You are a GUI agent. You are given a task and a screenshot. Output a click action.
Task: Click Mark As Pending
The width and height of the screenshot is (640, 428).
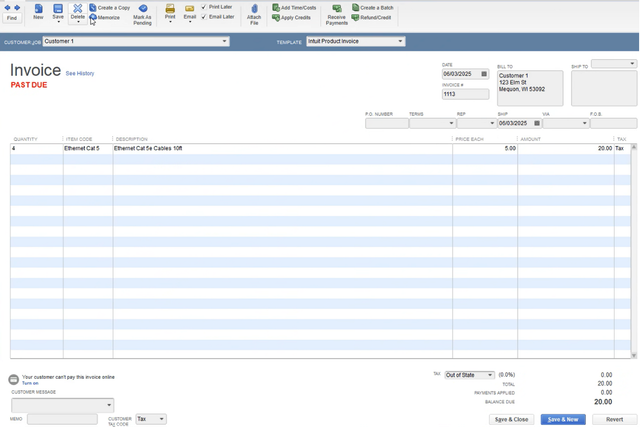pos(142,15)
